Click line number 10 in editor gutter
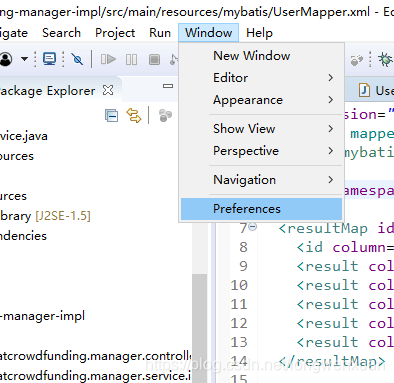Viewport: 394px width, 383px height. tap(239, 285)
